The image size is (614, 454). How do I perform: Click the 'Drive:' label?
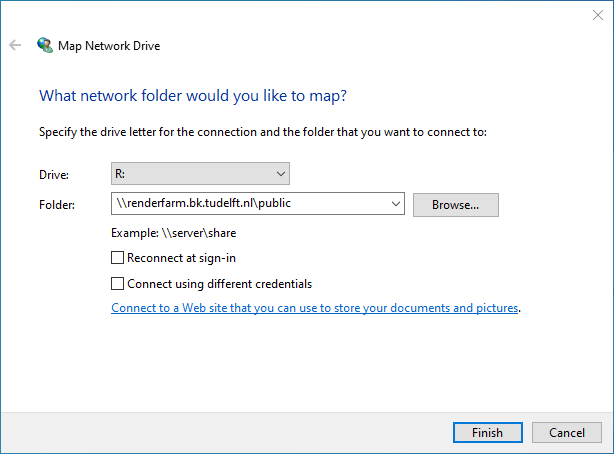(54, 175)
